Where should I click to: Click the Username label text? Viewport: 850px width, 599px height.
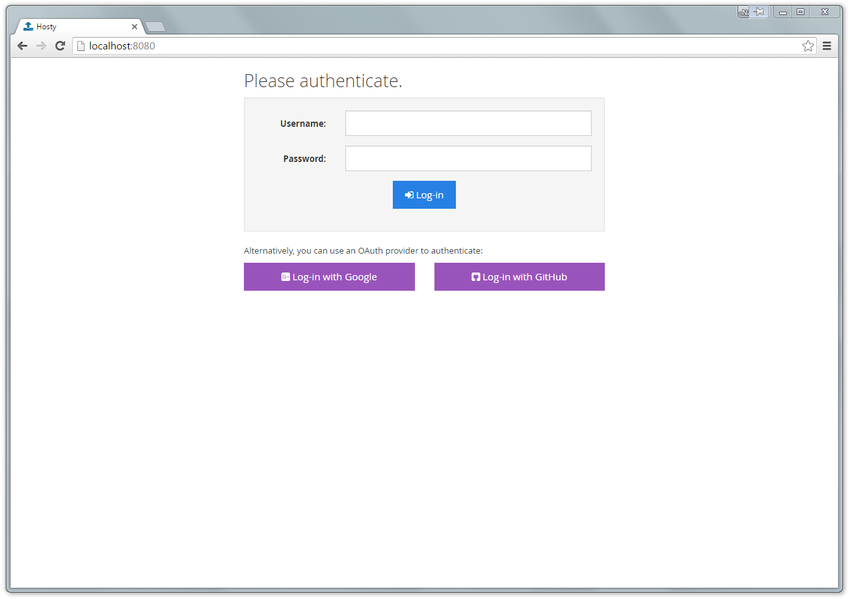[x=303, y=124]
